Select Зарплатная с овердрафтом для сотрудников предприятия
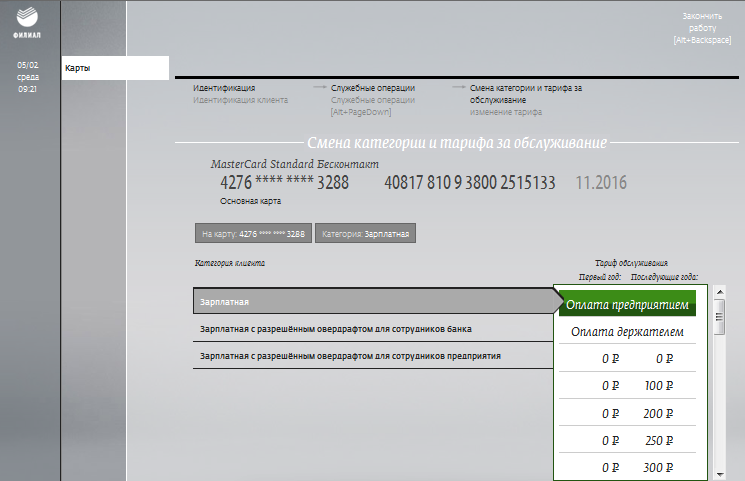Viewport: 745px width, 481px height. click(373, 356)
